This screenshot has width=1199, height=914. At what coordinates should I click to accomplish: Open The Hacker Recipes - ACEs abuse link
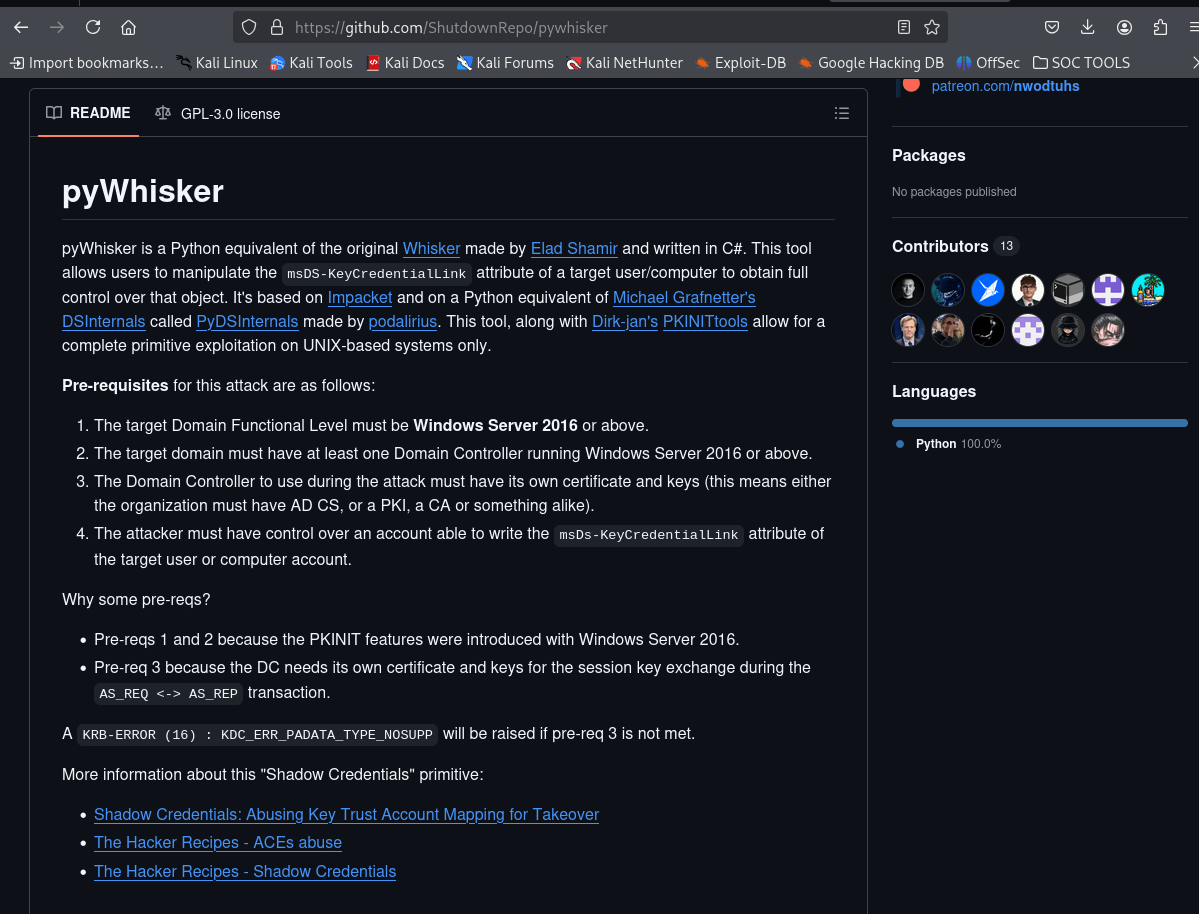coord(218,843)
